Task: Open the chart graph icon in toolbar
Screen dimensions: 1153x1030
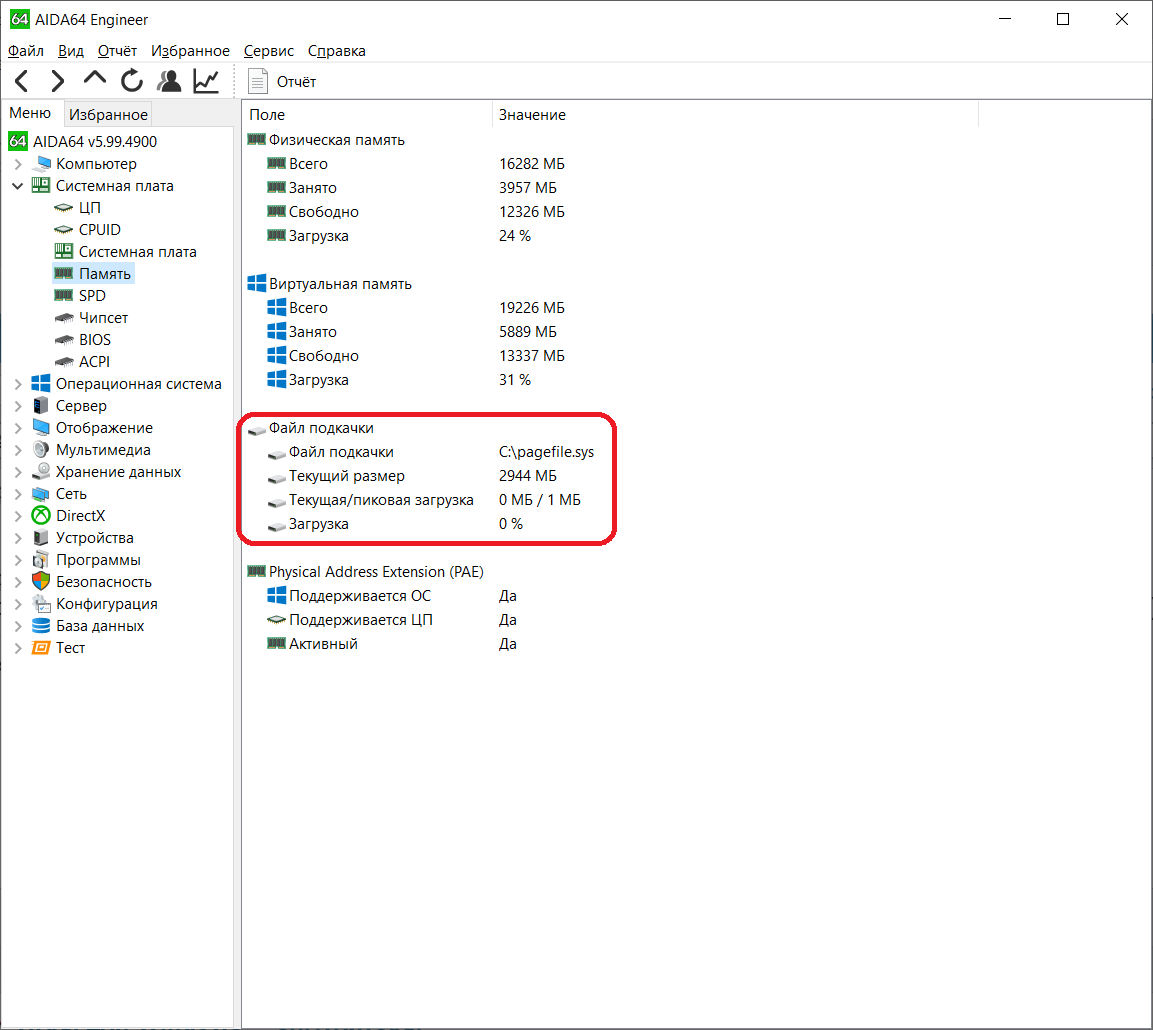Action: (206, 81)
